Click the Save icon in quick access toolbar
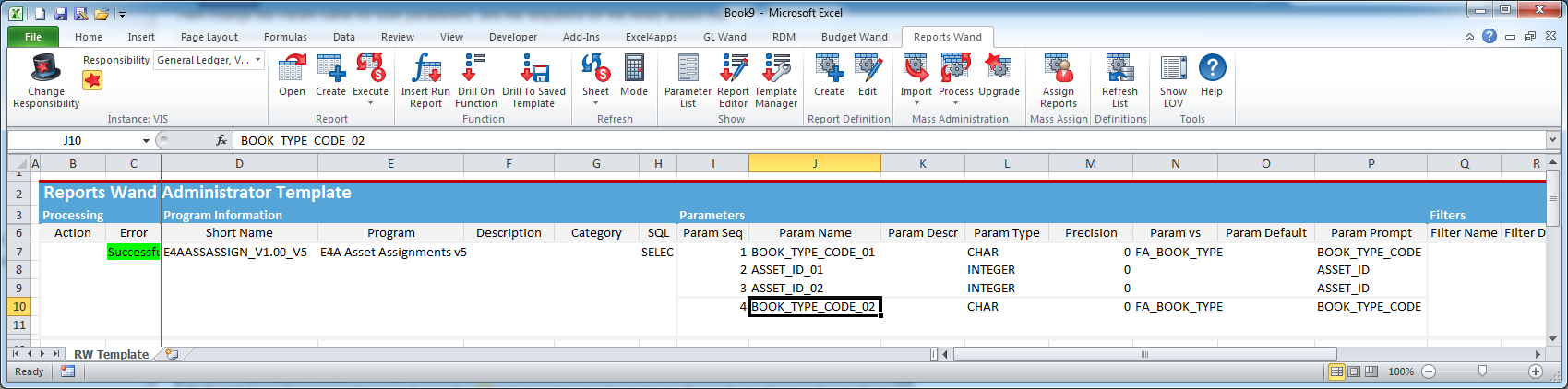The height and width of the screenshot is (389, 1568). (61, 14)
